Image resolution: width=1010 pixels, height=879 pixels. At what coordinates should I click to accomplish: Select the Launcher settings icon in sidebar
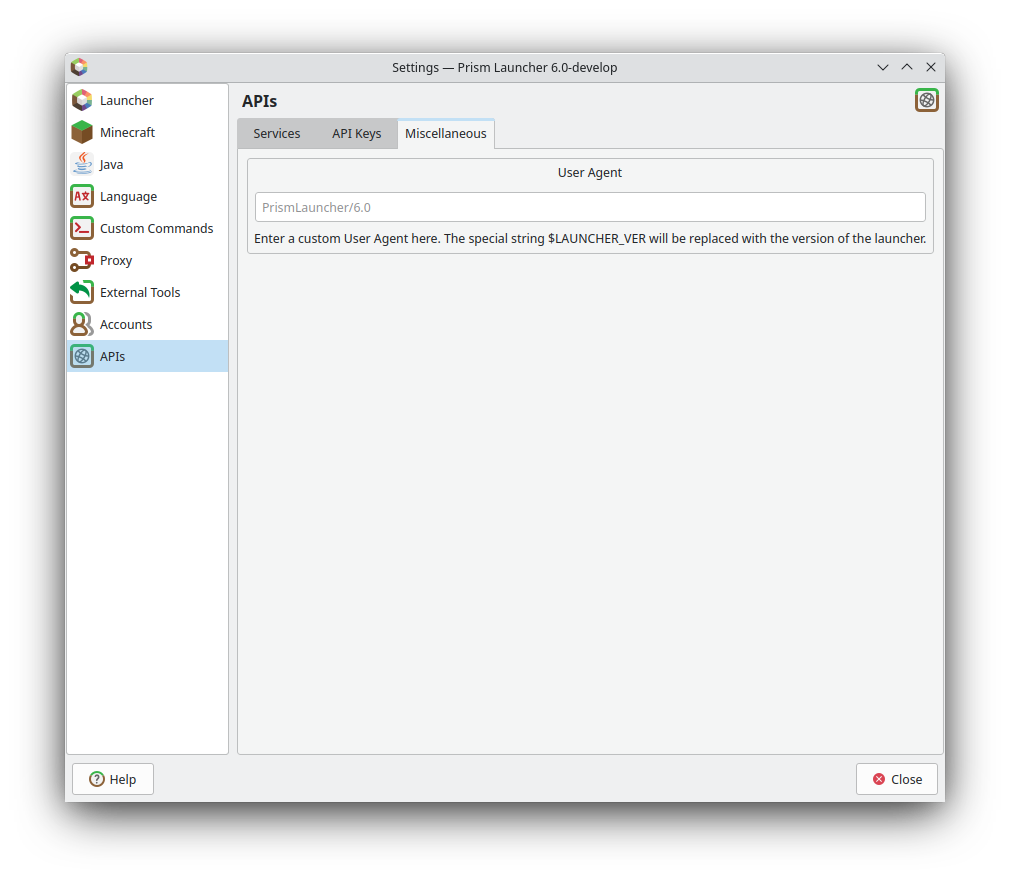[x=81, y=100]
